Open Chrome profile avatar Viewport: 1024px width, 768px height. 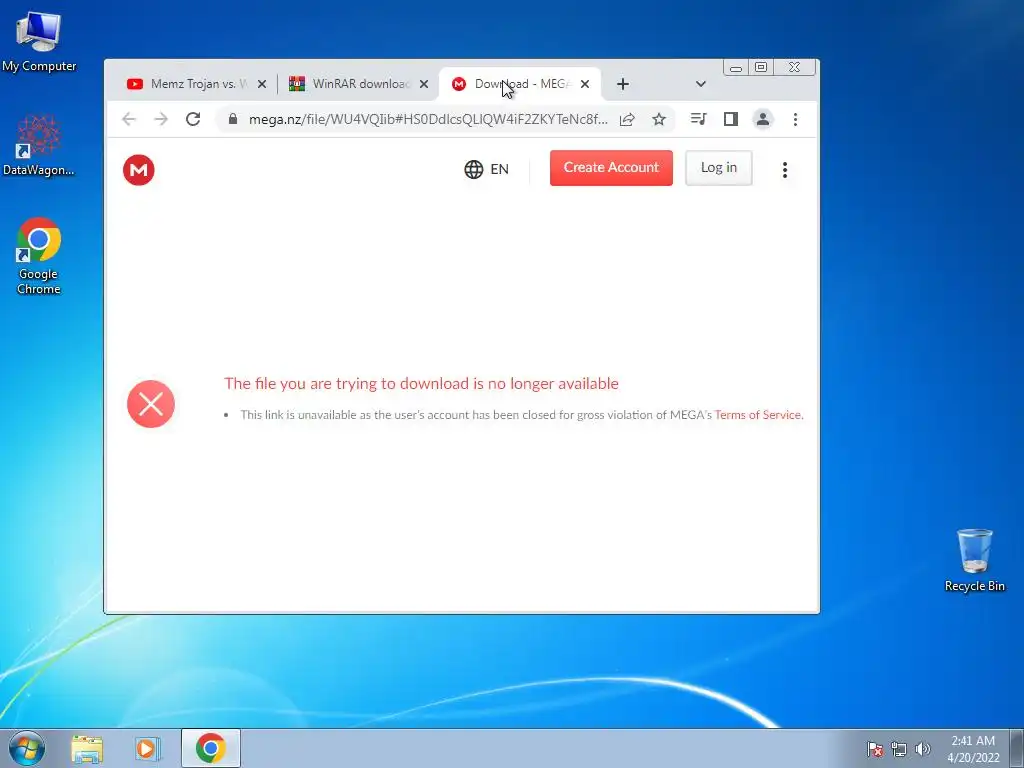762,119
